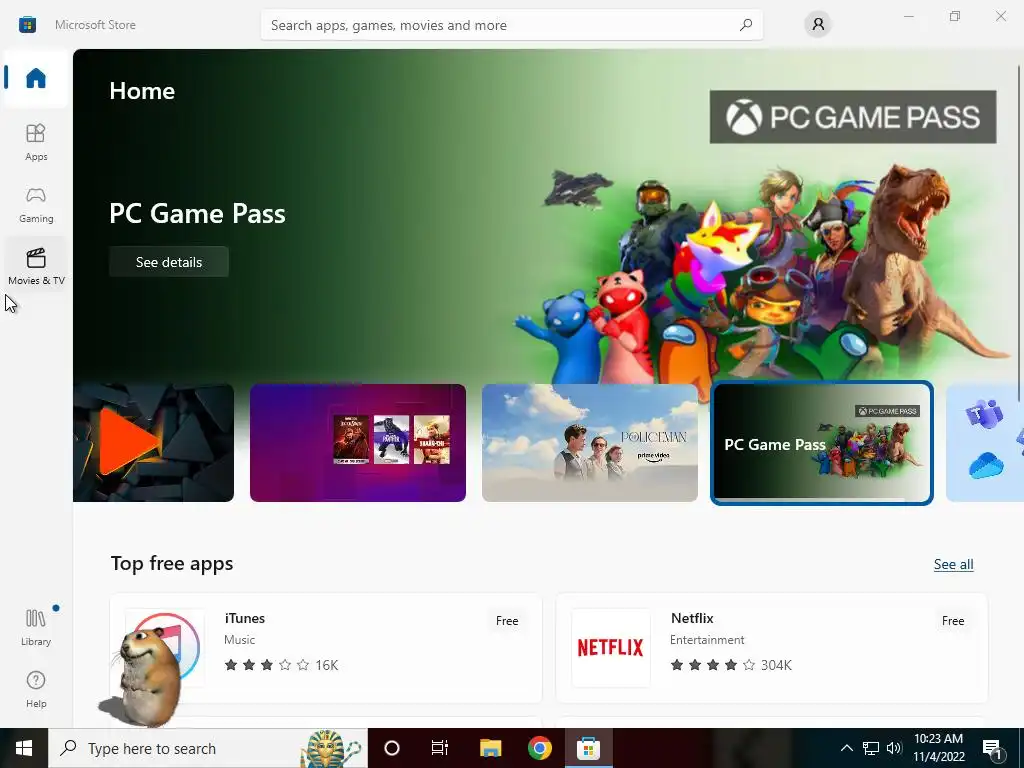Screen dimensions: 1024x768
Task: Open the Home tab in sidebar
Action: click(x=36, y=78)
